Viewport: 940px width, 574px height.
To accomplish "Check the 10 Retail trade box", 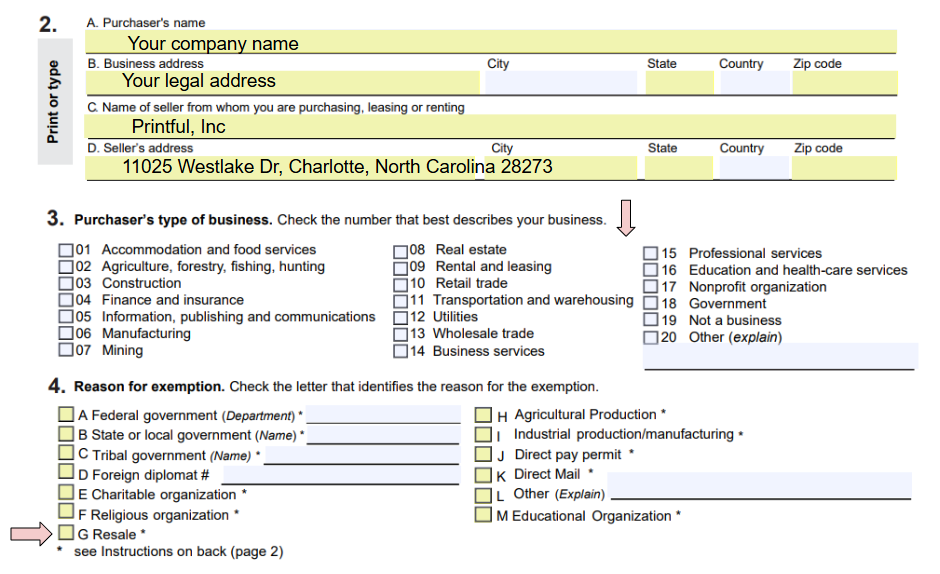I will [401, 284].
